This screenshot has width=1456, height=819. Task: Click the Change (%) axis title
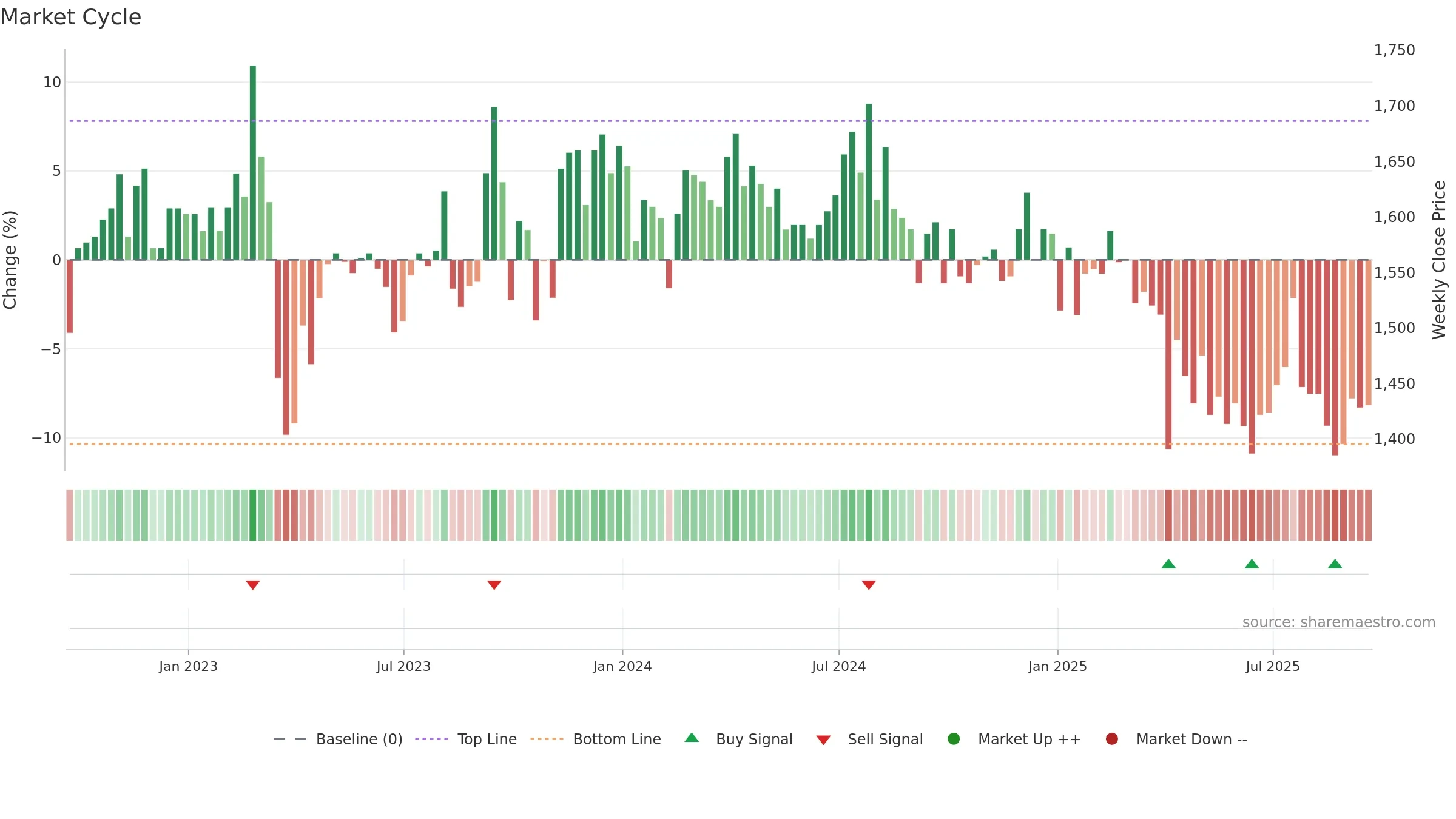(x=10, y=260)
